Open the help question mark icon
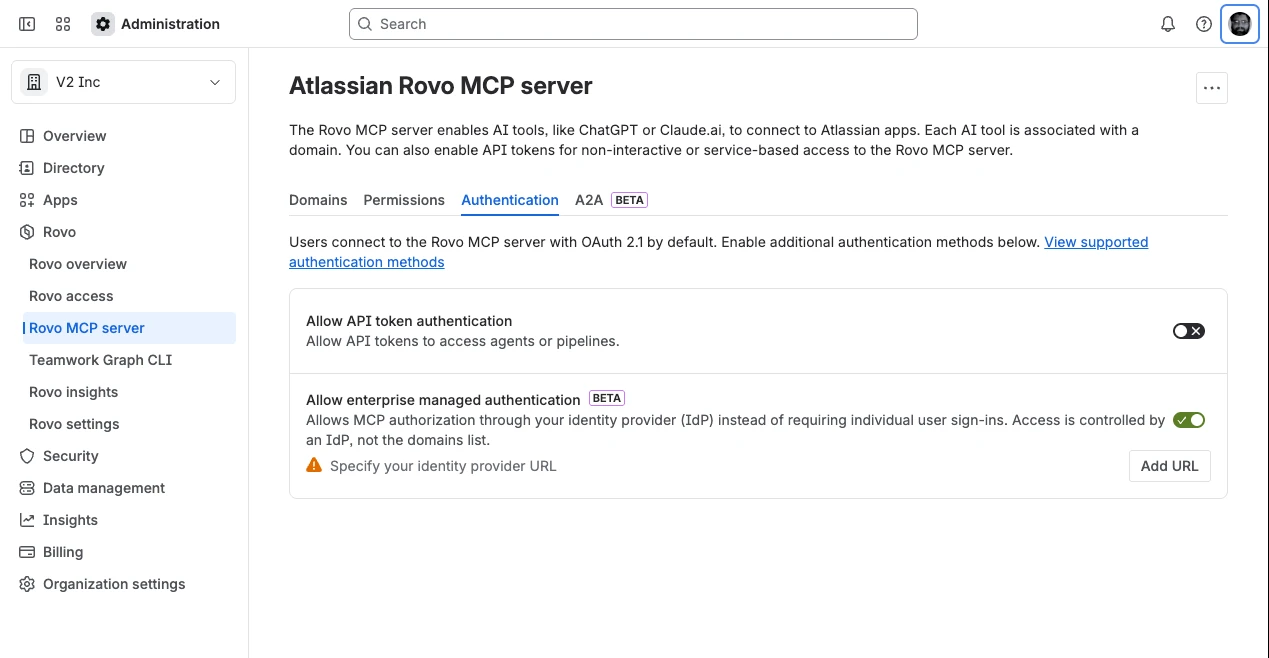The width and height of the screenshot is (1269, 658). click(x=1204, y=24)
